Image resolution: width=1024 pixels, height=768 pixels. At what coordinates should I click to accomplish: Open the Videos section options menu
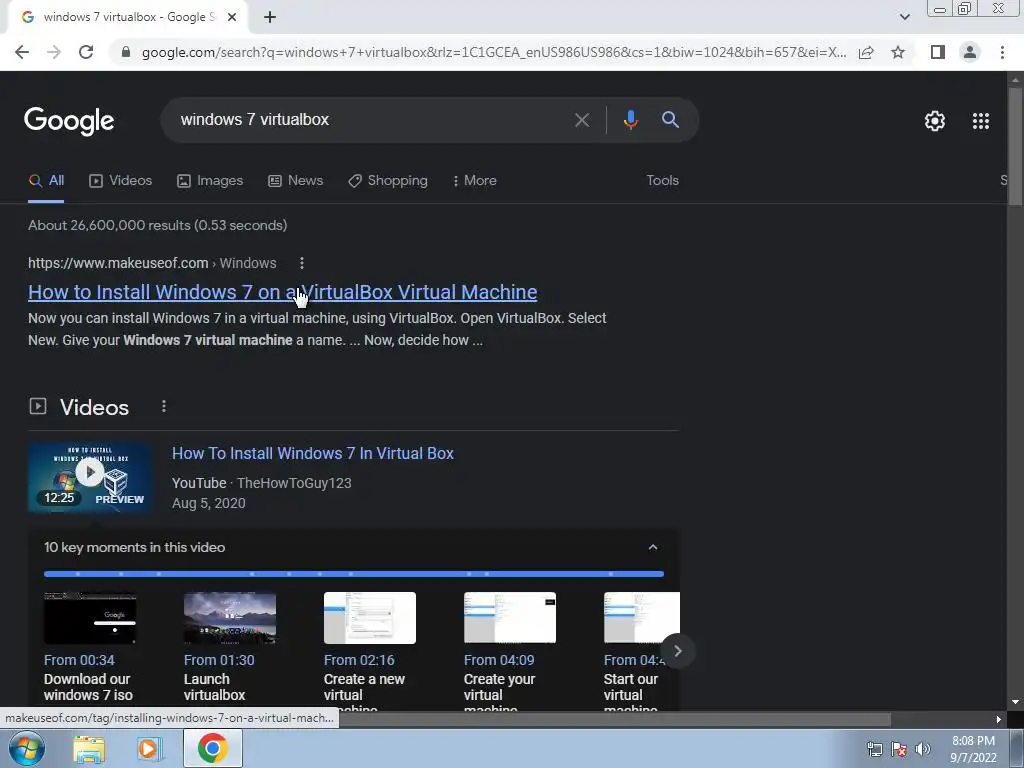(163, 406)
